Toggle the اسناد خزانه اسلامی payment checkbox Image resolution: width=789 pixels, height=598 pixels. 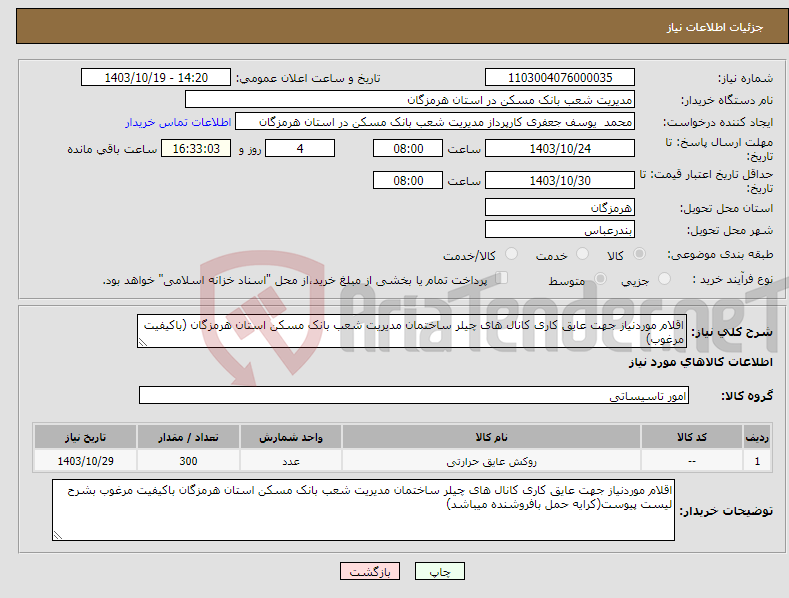[501, 278]
